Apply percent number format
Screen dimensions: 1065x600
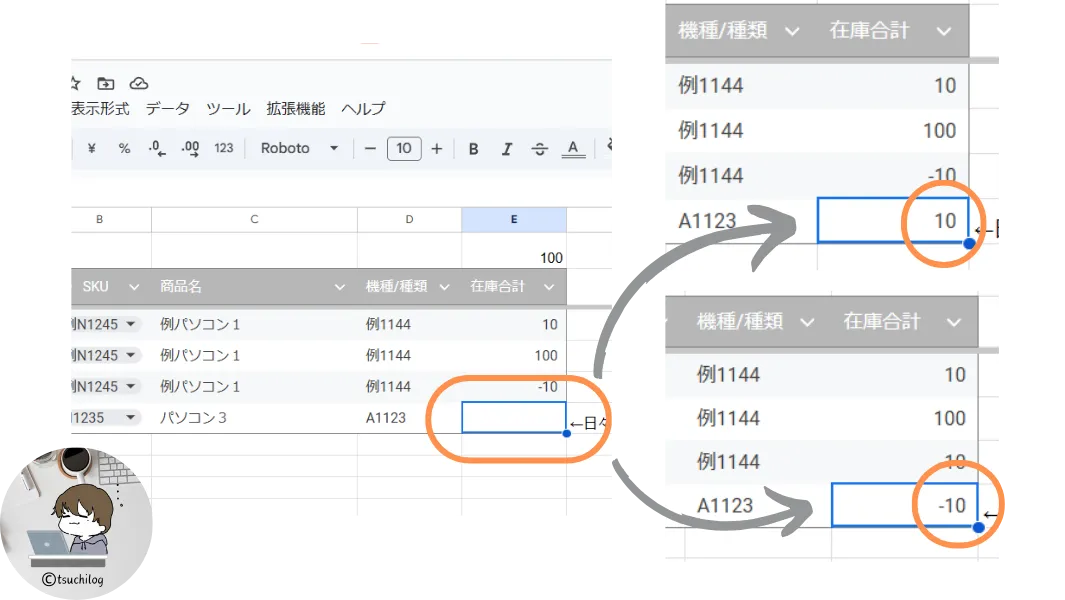coord(124,148)
